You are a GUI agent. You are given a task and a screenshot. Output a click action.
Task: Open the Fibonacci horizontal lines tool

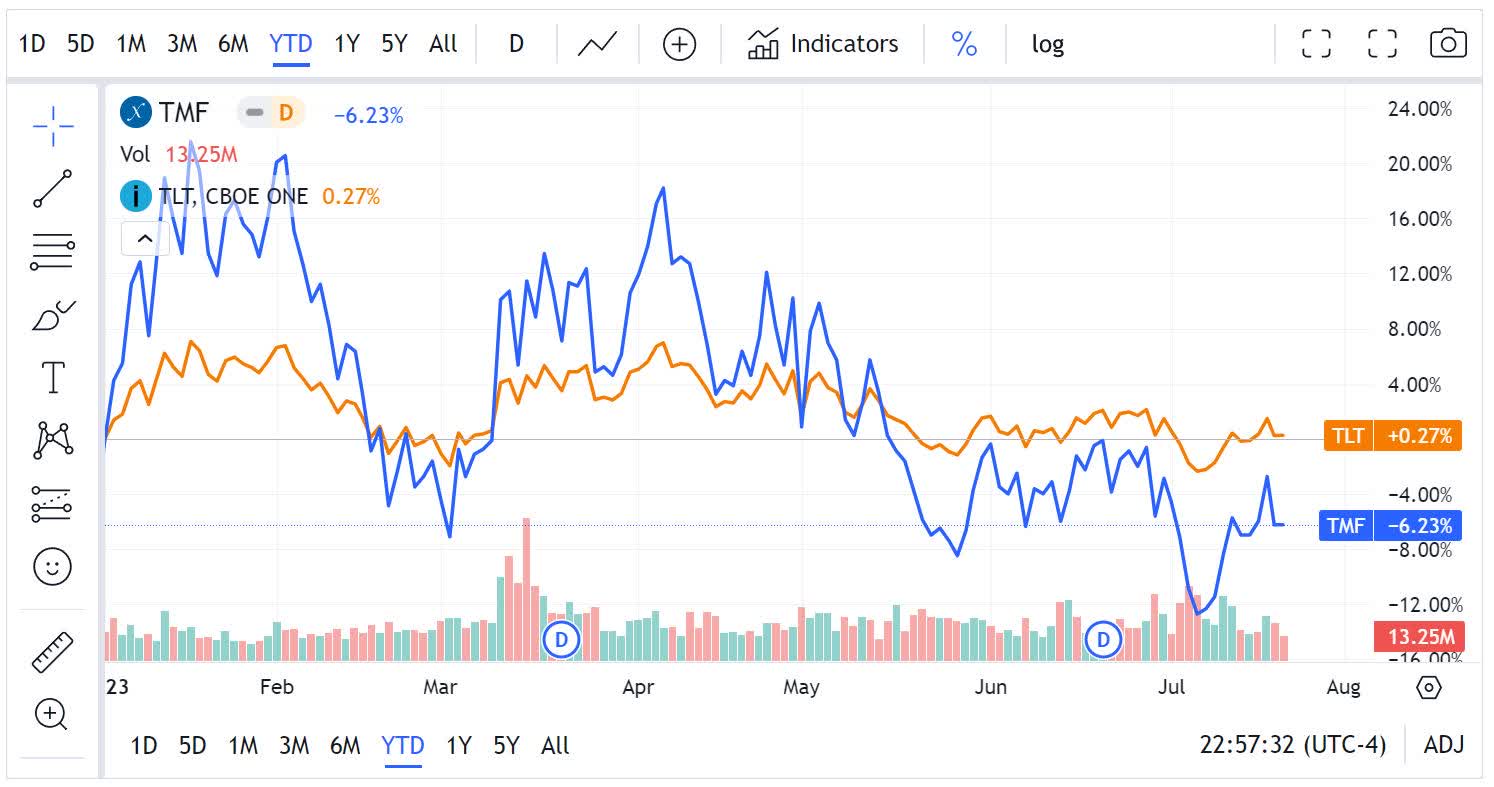pos(52,252)
